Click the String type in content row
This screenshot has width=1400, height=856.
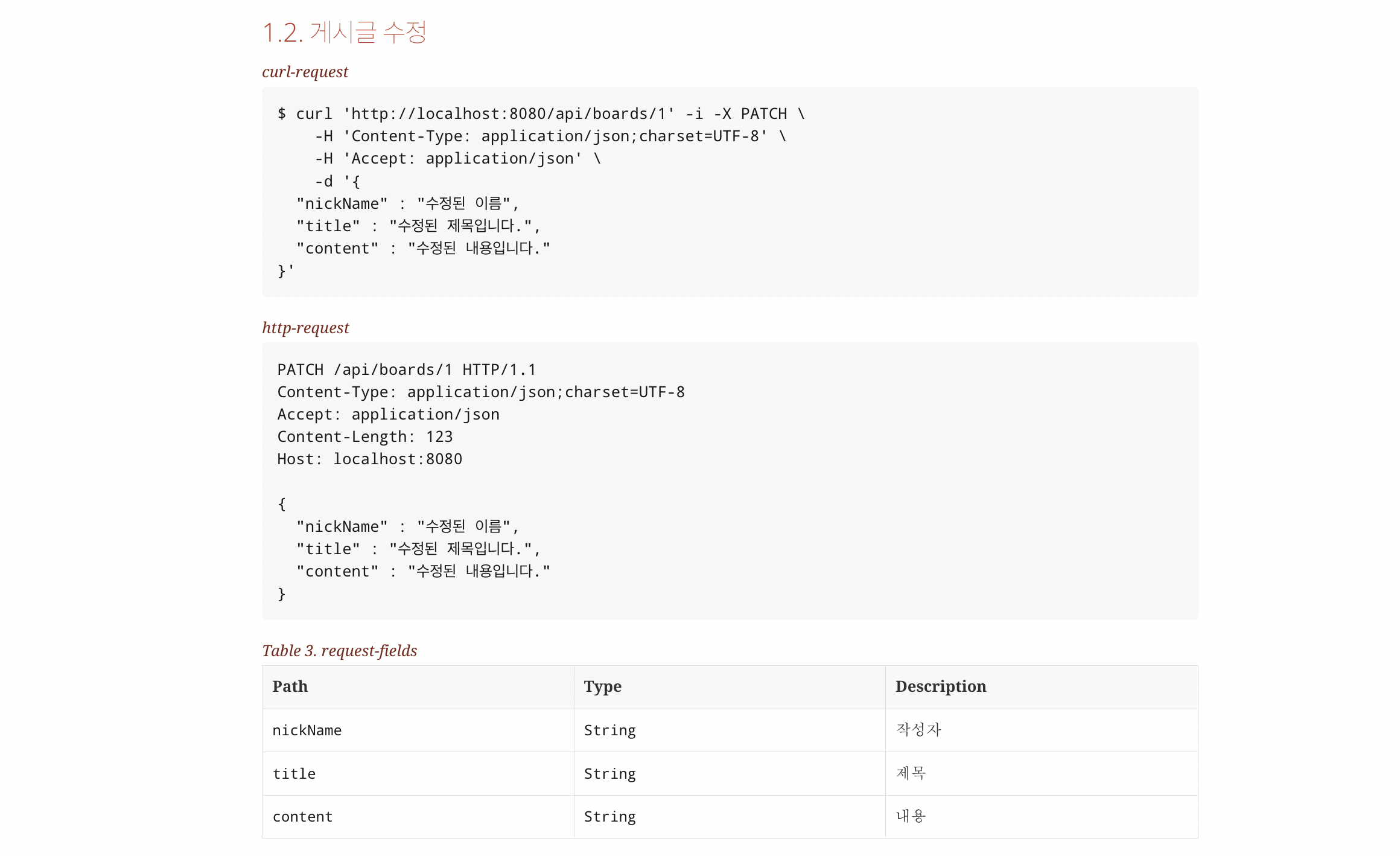tap(609, 817)
